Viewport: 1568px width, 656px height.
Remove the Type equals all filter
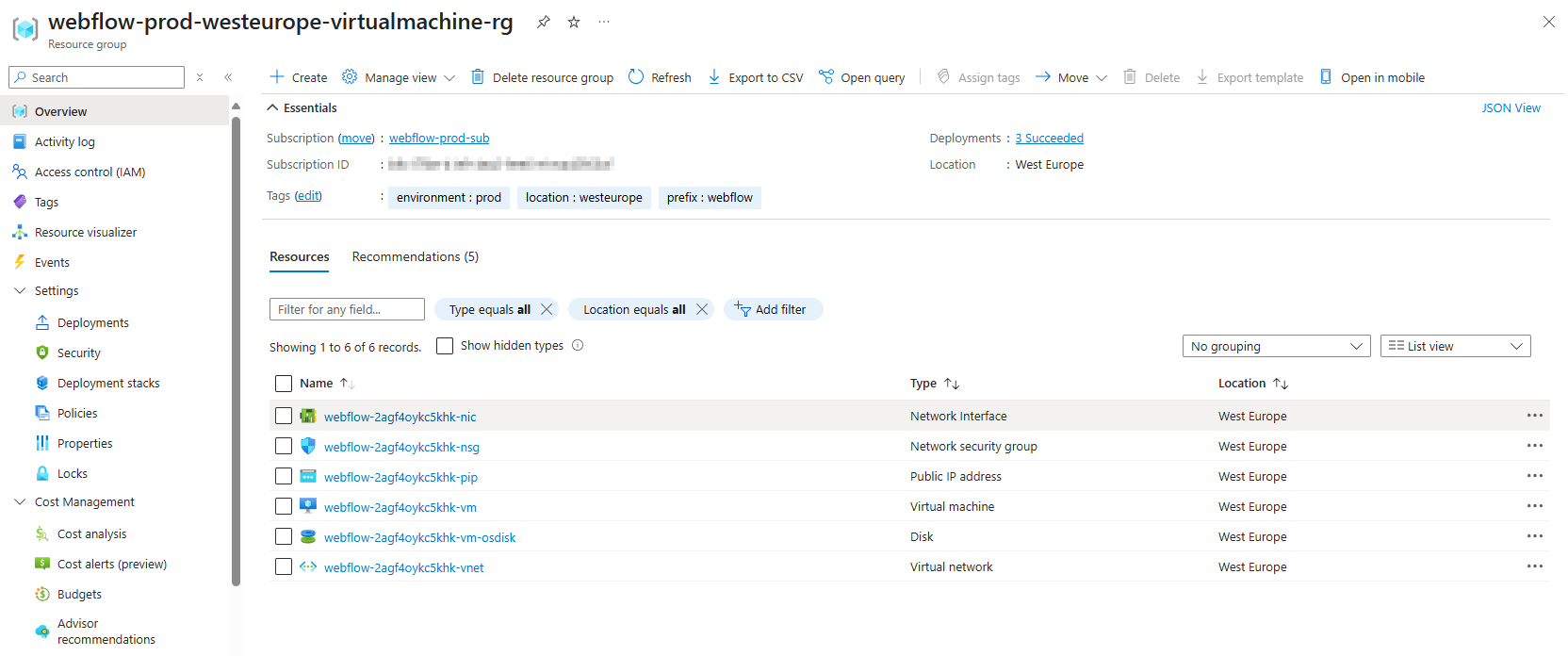click(547, 309)
